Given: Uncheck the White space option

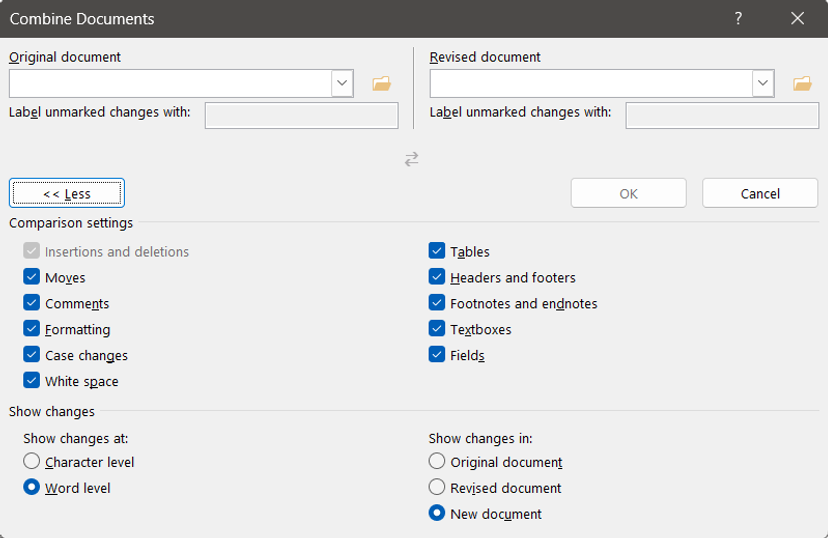Looking at the screenshot, I should [x=32, y=381].
